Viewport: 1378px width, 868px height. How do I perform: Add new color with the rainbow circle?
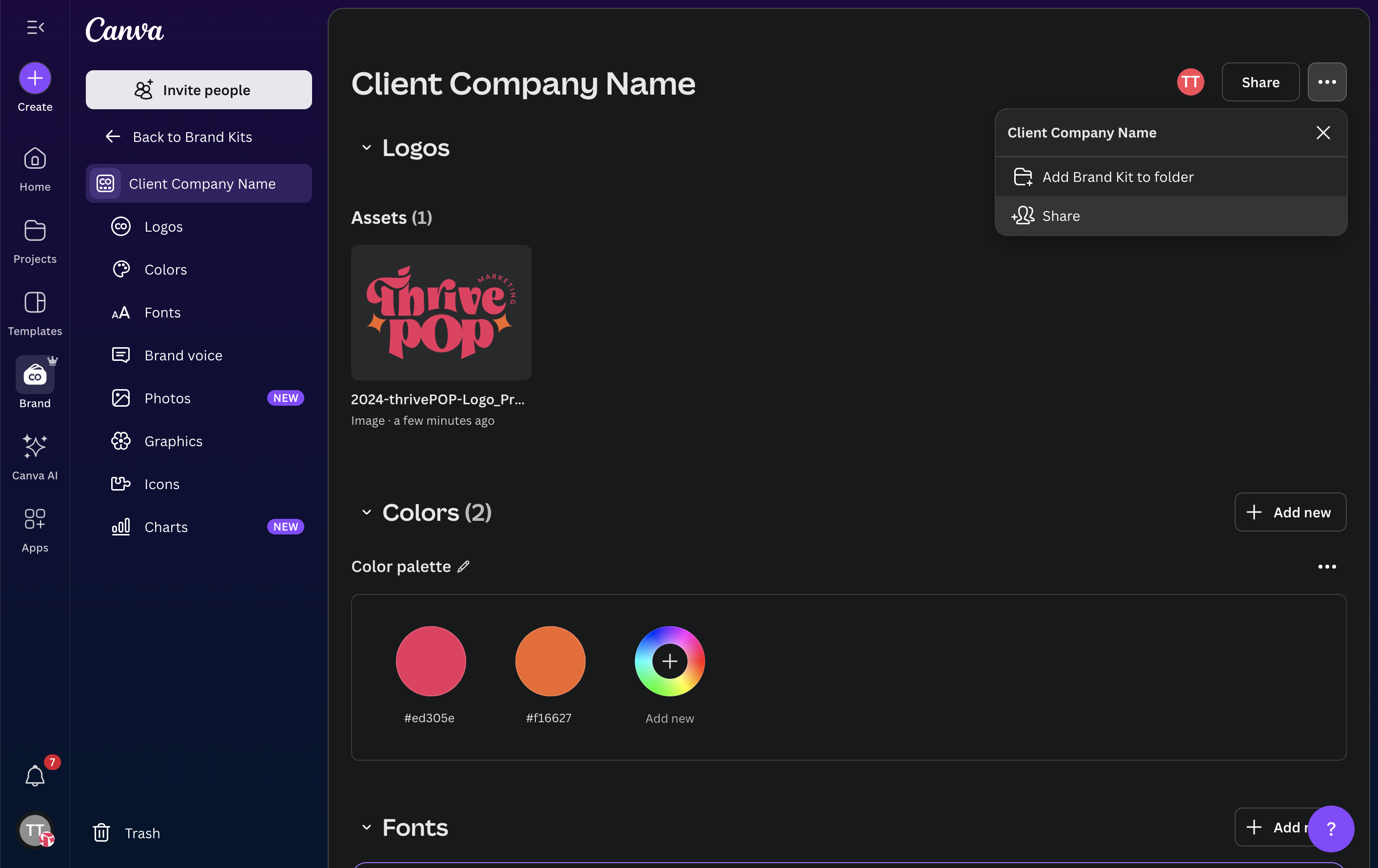click(x=669, y=661)
